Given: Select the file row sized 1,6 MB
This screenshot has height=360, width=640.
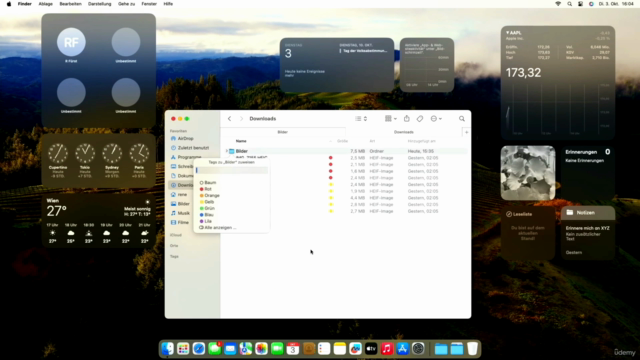Looking at the screenshot, I should 344,171.
